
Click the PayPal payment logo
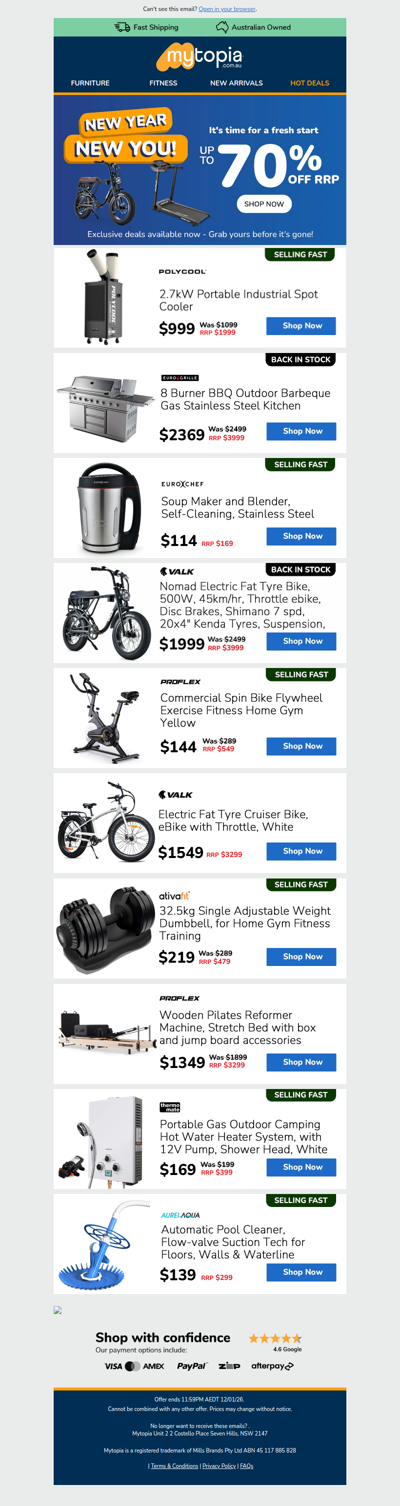pyautogui.click(x=192, y=1366)
